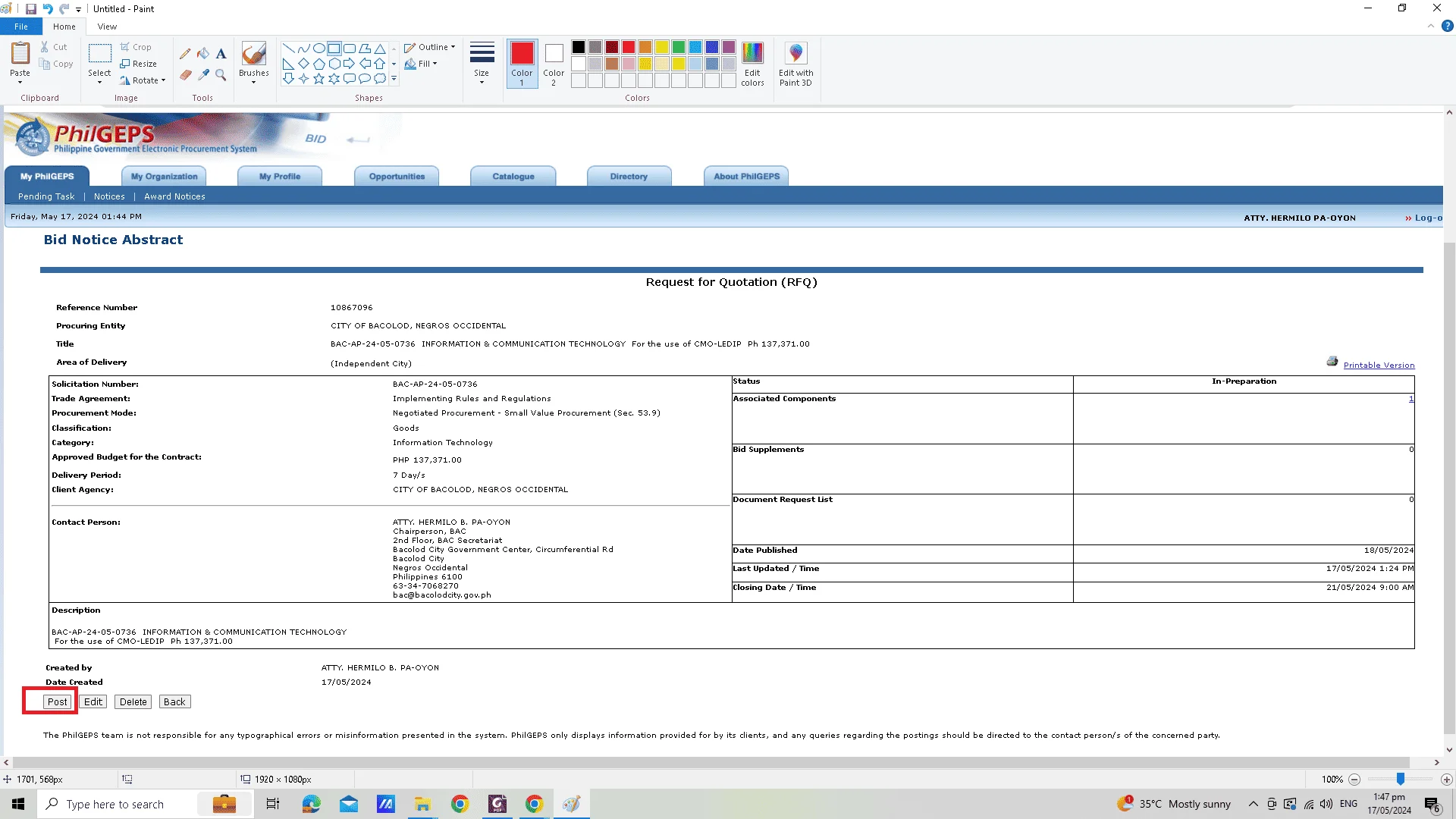Click the My Organization tab on the page
This screenshot has height=819, width=1456.
pos(164,176)
